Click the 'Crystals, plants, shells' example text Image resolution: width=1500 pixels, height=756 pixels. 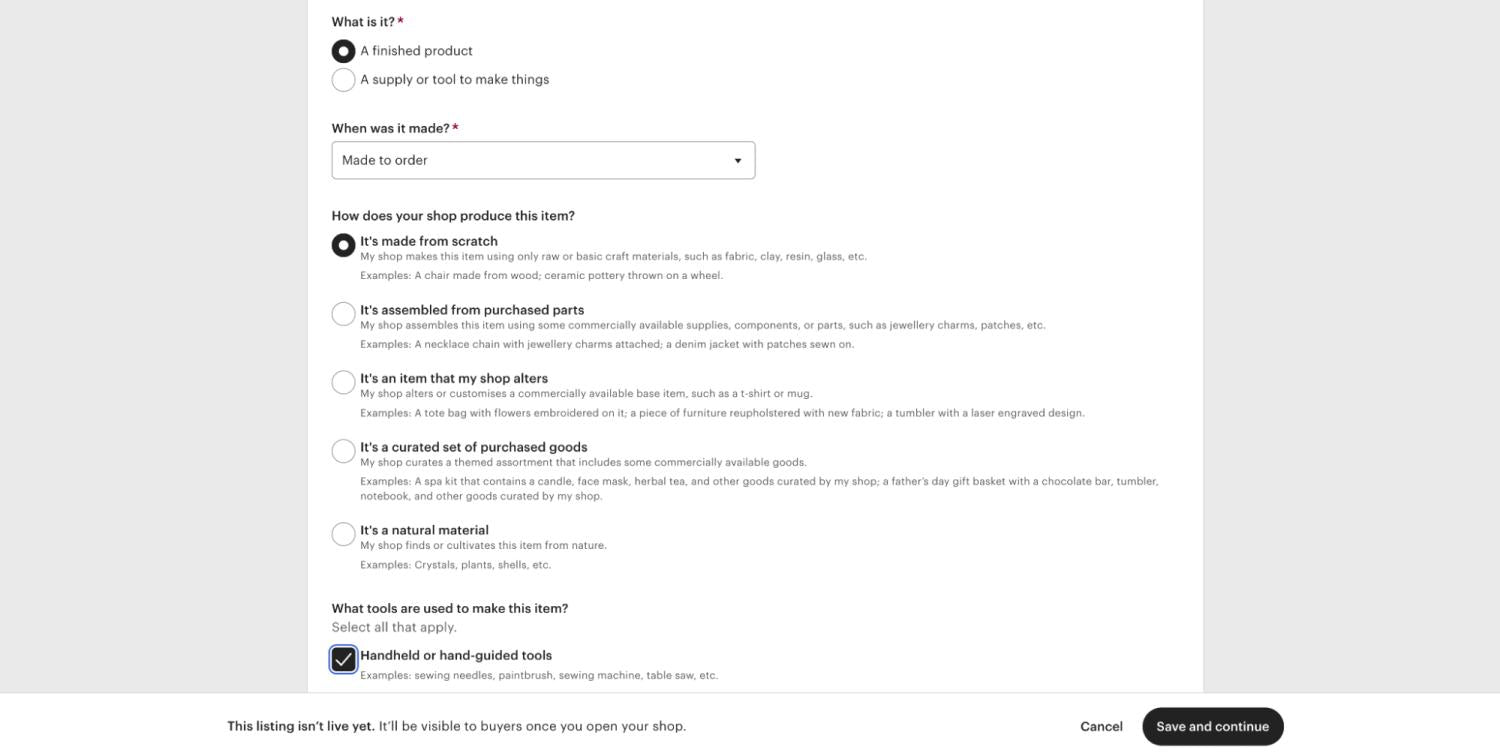[455, 565]
